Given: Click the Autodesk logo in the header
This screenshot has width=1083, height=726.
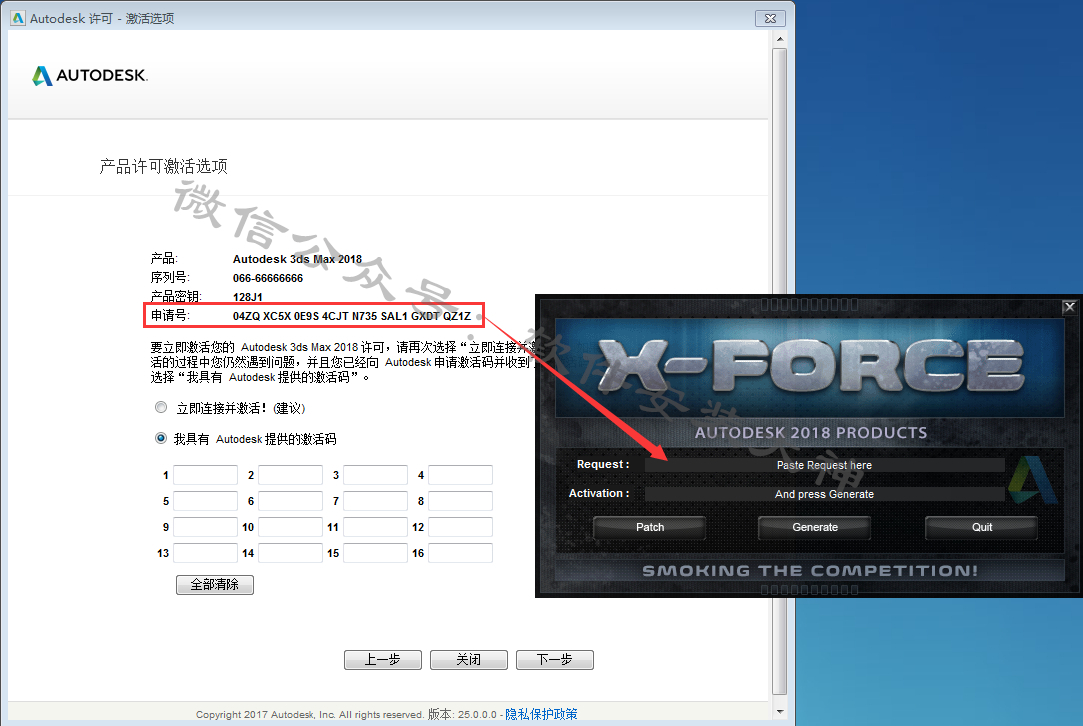Looking at the screenshot, I should pos(90,76).
